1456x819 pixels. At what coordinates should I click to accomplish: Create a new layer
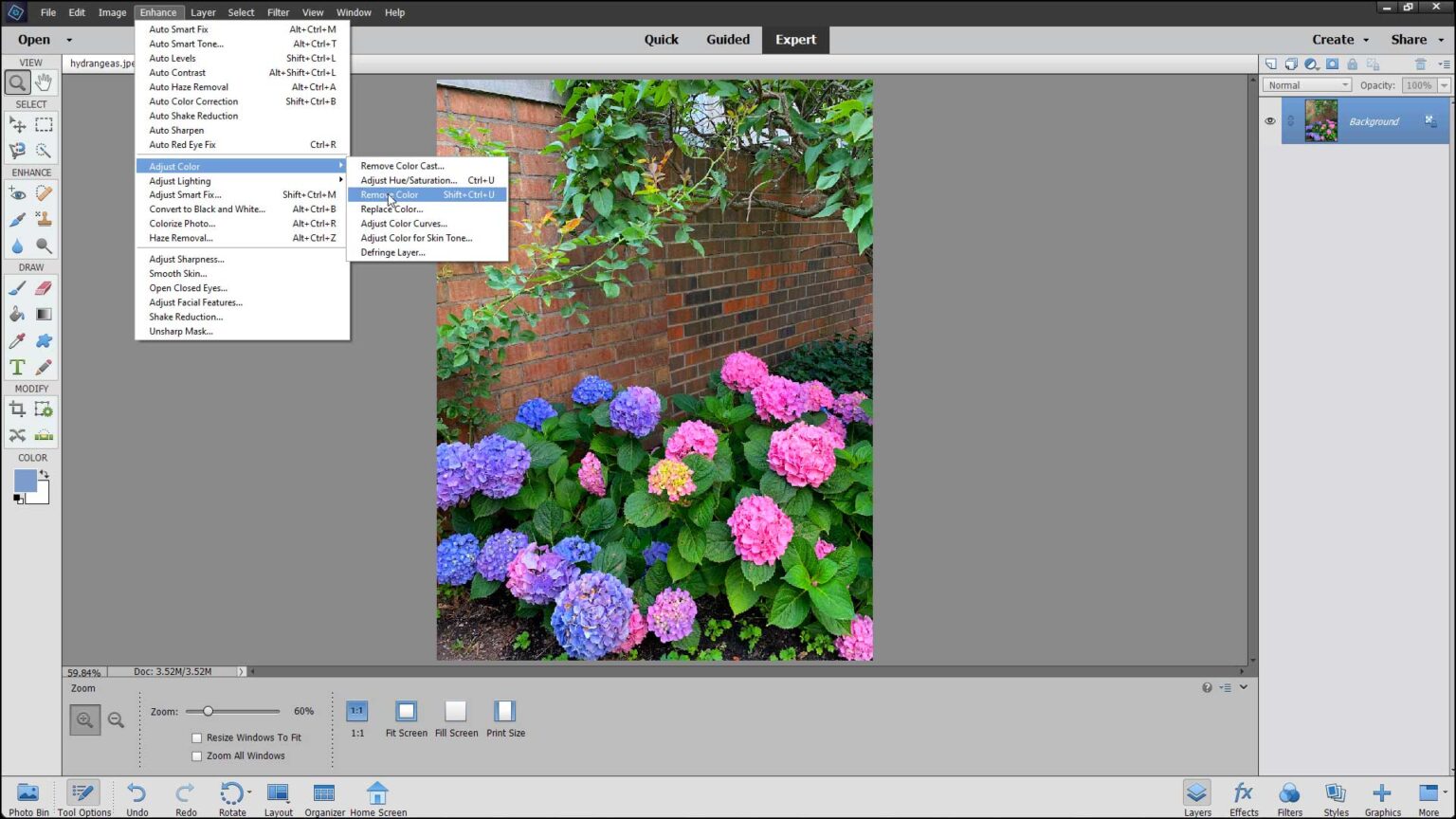tap(1271, 64)
